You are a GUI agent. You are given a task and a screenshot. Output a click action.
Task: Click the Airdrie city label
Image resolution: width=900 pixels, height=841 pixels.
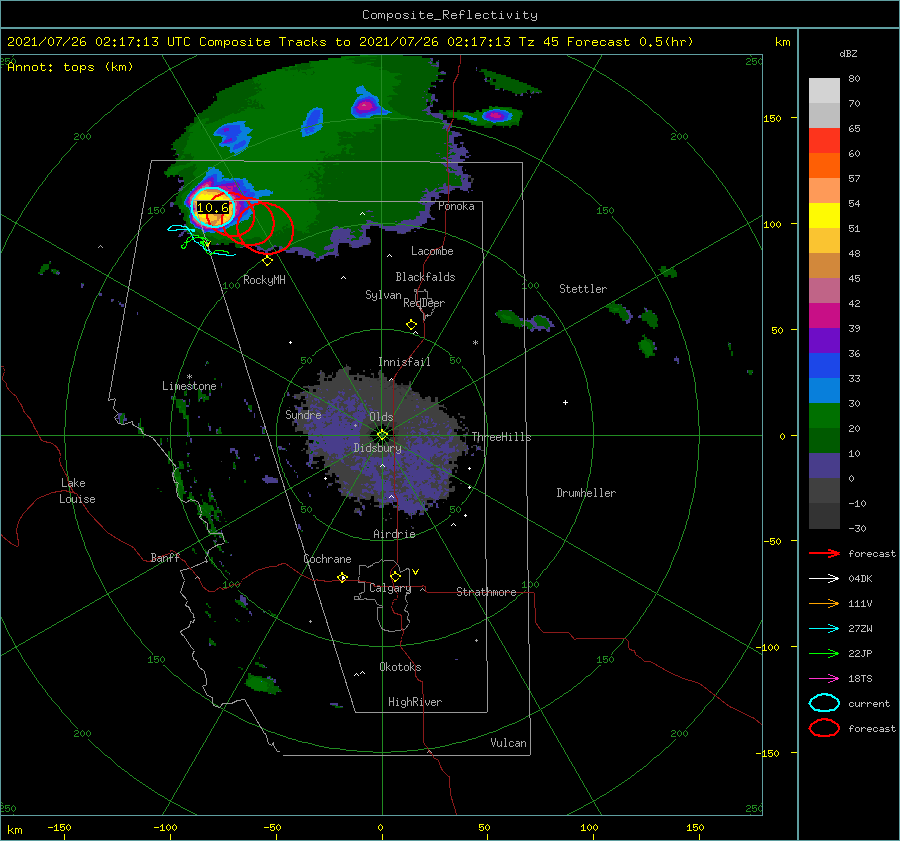point(394,534)
